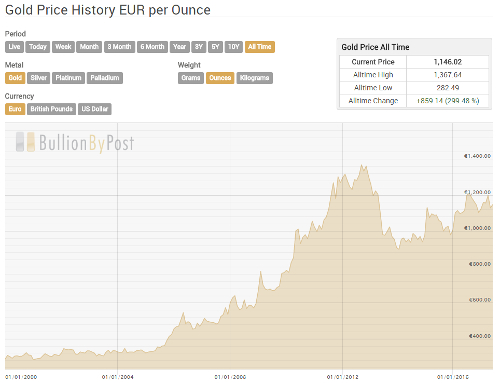Image resolution: width=500 pixels, height=383 pixels.
Task: Change weight to Grams
Action: pyautogui.click(x=191, y=78)
